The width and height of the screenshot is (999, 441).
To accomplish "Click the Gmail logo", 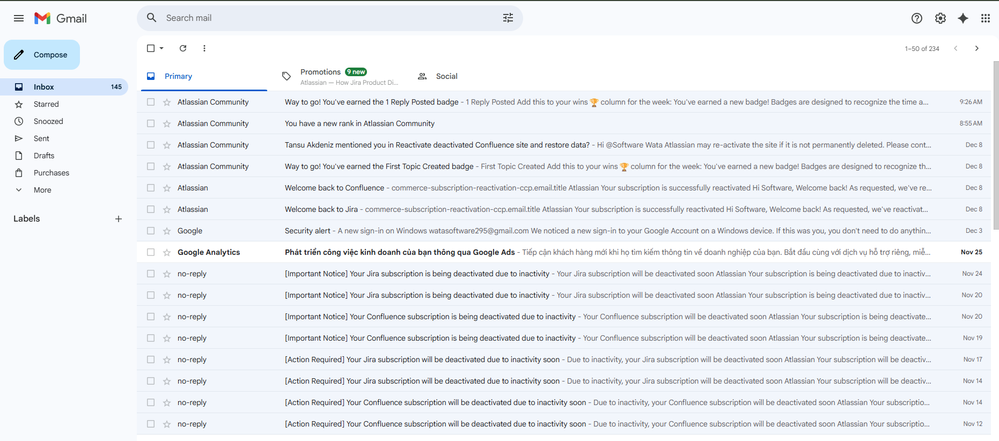I will click(x=61, y=18).
